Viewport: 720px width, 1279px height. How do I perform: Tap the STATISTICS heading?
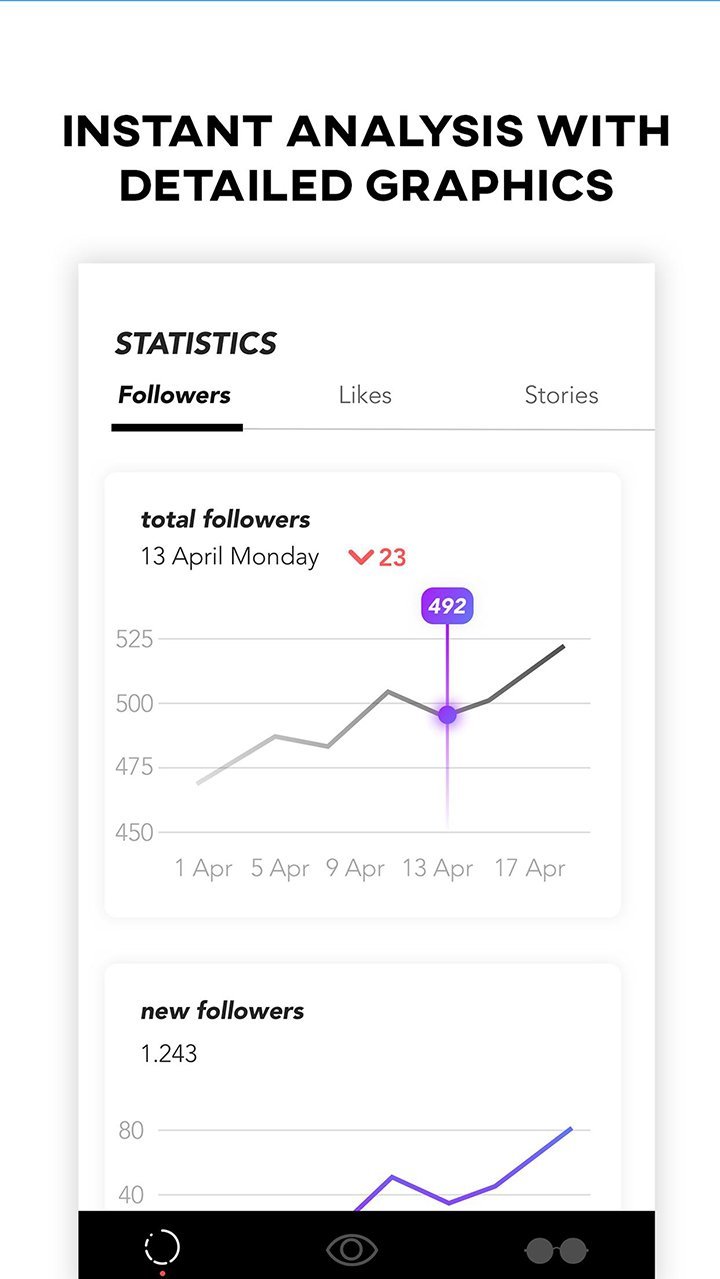click(196, 343)
